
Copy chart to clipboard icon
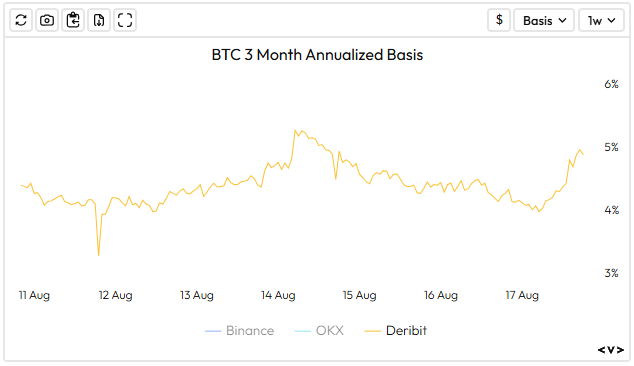73,20
